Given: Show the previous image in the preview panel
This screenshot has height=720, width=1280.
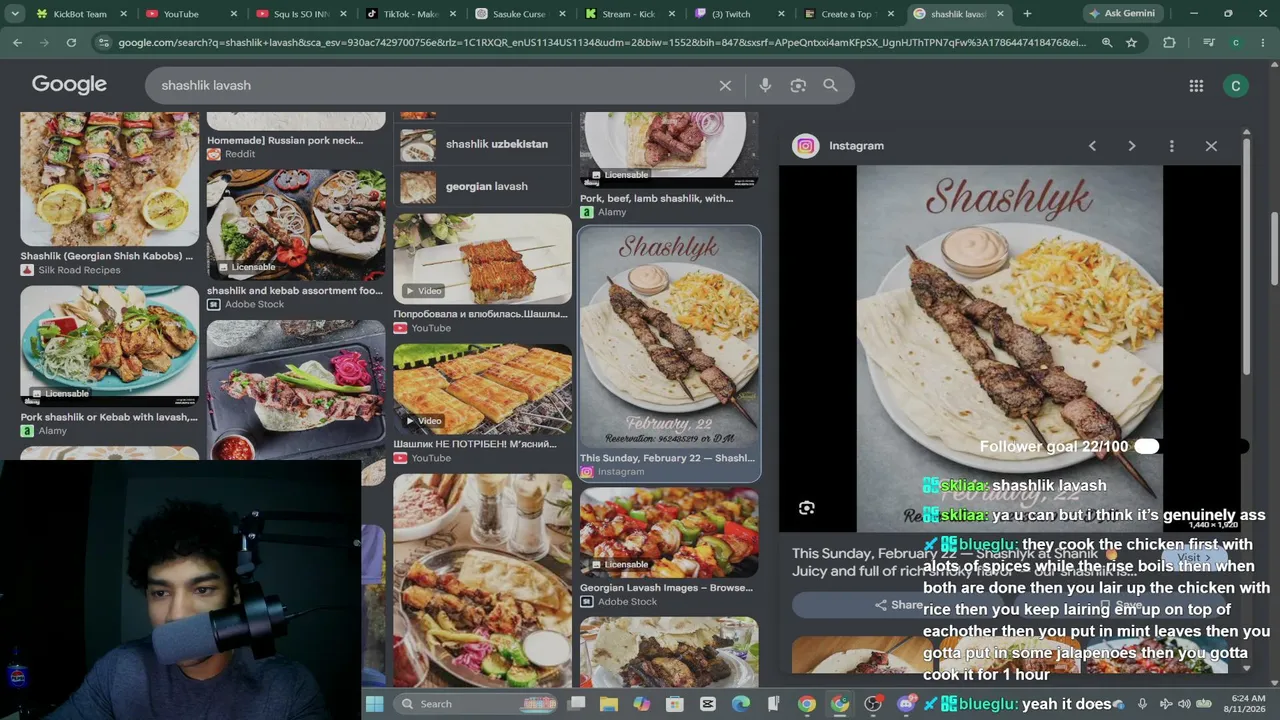Looking at the screenshot, I should click(x=1092, y=146).
